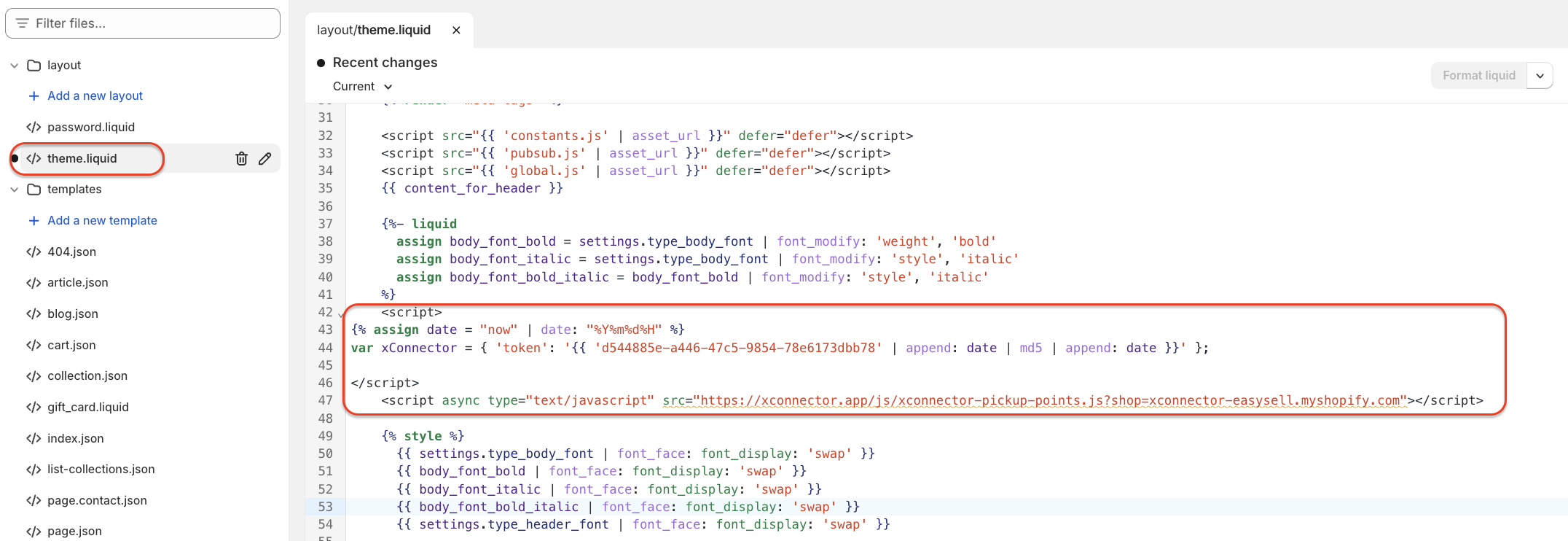Open gift_card.liquid template
This screenshot has width=1568, height=541.
point(88,407)
